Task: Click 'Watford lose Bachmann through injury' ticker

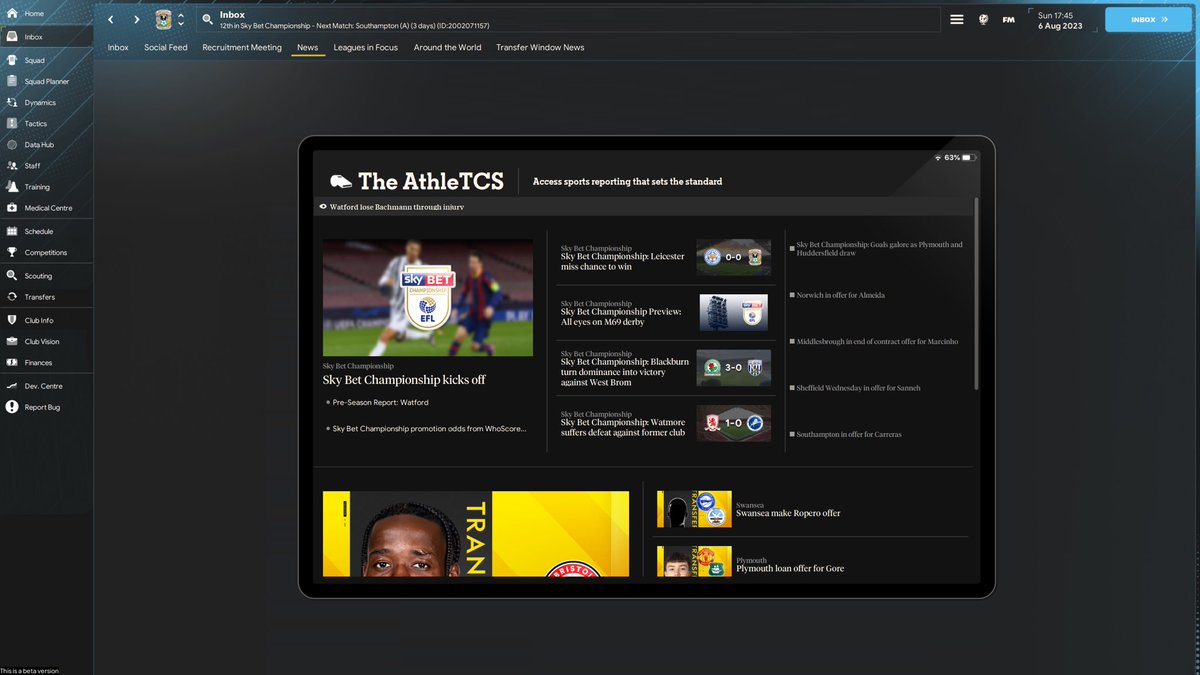Action: pyautogui.click(x=397, y=207)
